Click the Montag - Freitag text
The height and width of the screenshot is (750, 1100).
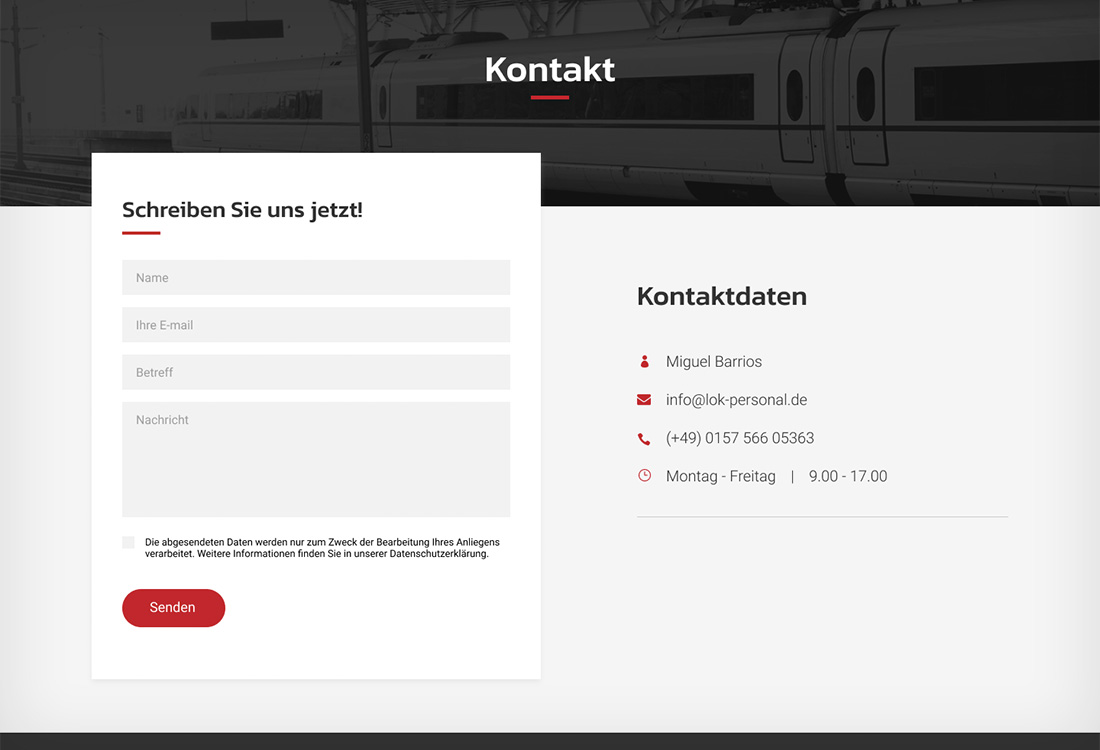point(720,476)
